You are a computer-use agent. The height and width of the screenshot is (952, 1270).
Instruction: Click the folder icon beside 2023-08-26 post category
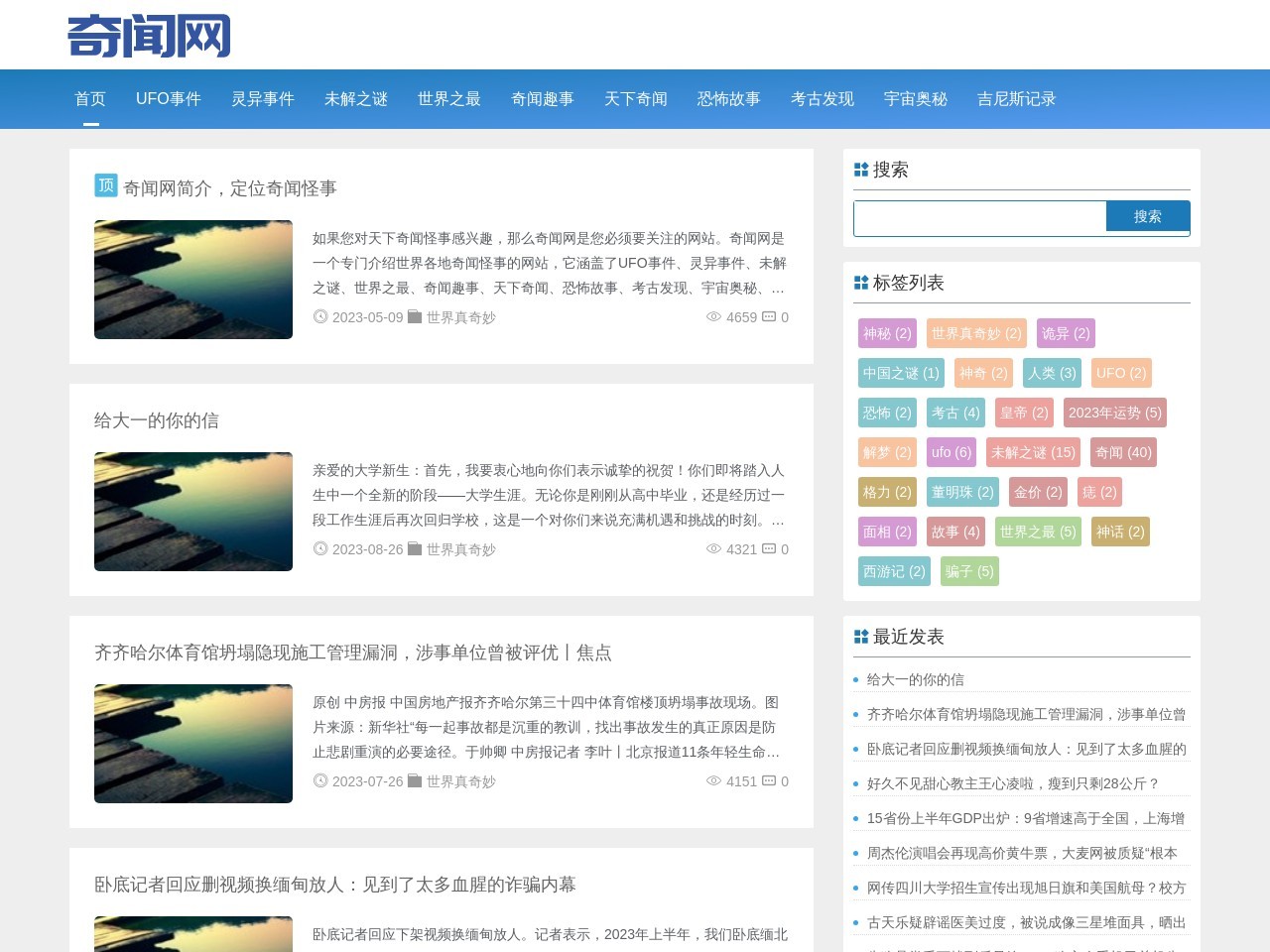pyautogui.click(x=415, y=549)
